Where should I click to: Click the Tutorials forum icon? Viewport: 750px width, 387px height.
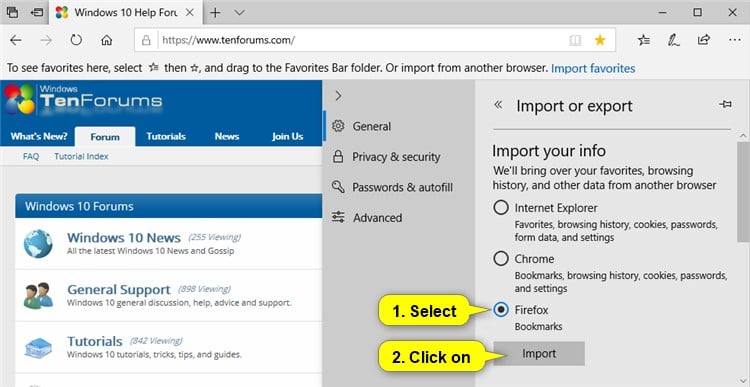point(38,348)
